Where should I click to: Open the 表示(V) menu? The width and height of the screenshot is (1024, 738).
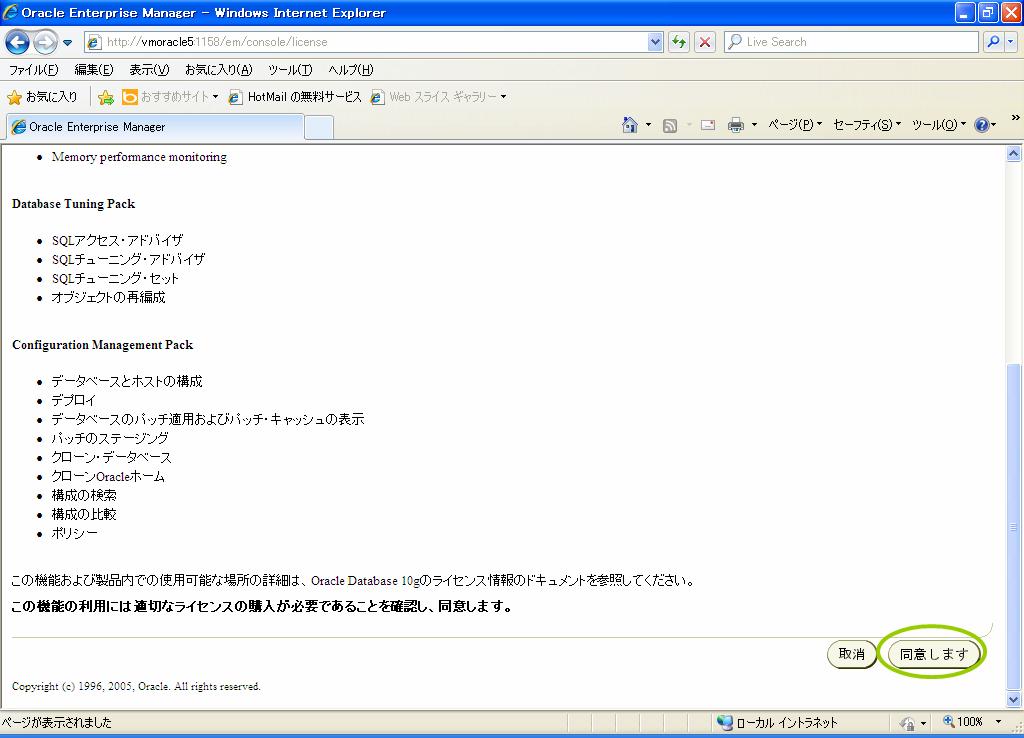pyautogui.click(x=149, y=70)
